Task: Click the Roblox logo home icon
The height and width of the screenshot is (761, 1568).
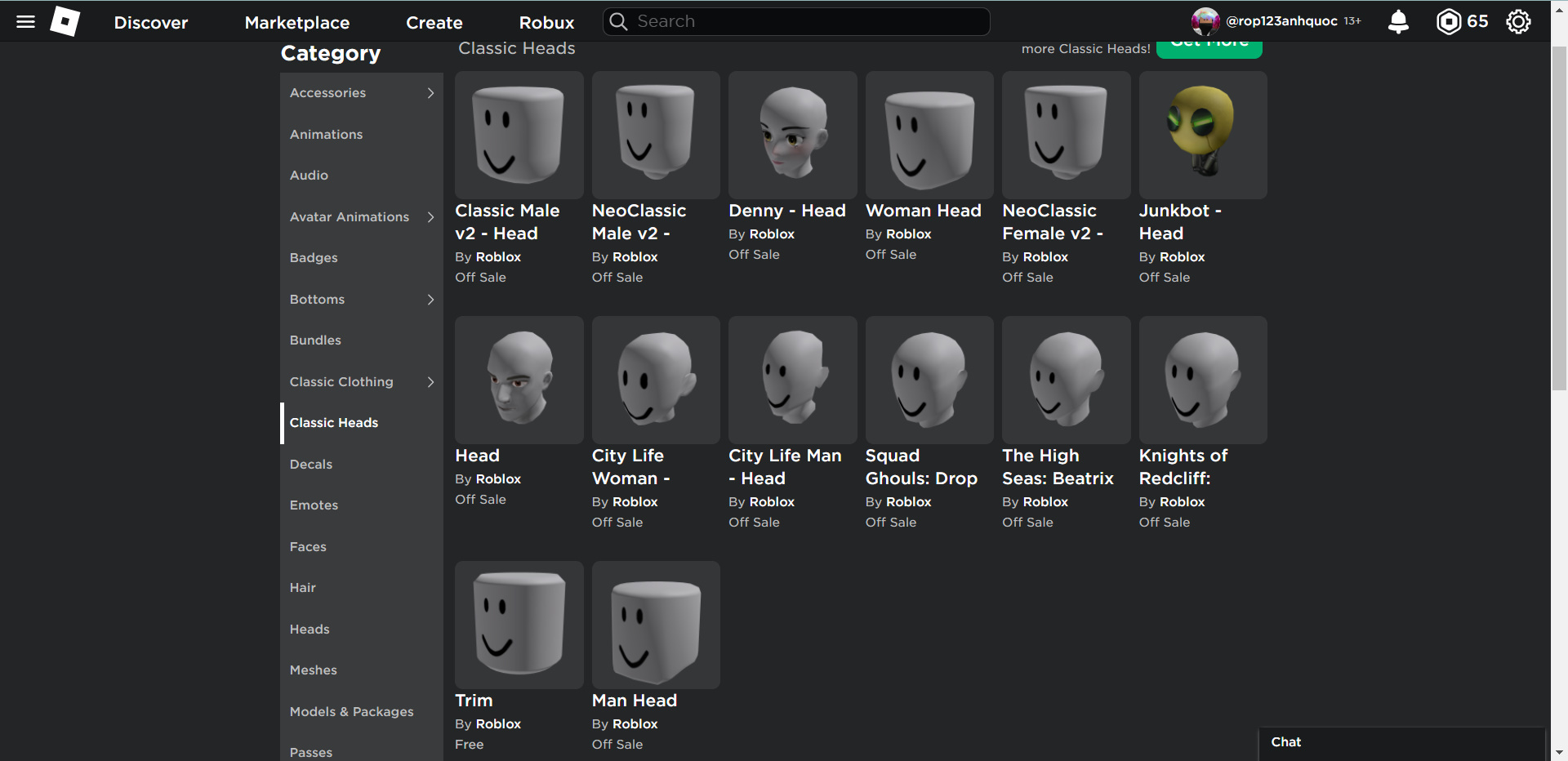Action: 65,22
